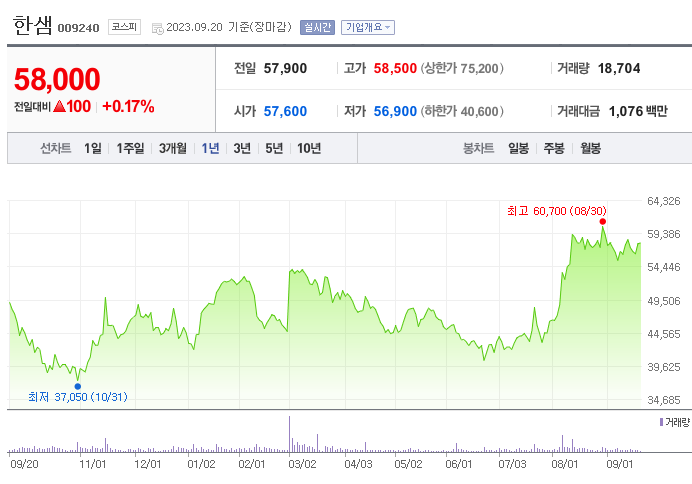This screenshot has width=692, height=484.
Task: Click the 코스피 market badge
Action: [124, 27]
